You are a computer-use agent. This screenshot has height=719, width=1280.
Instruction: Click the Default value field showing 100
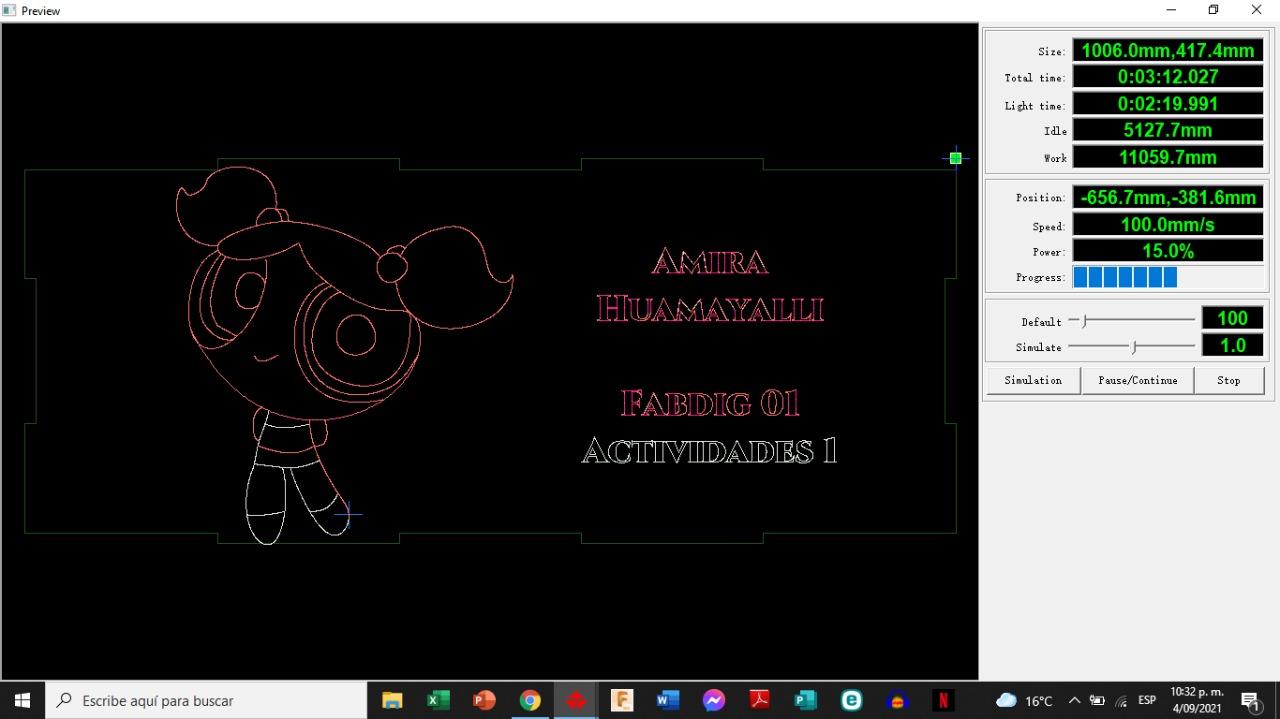click(x=1232, y=318)
